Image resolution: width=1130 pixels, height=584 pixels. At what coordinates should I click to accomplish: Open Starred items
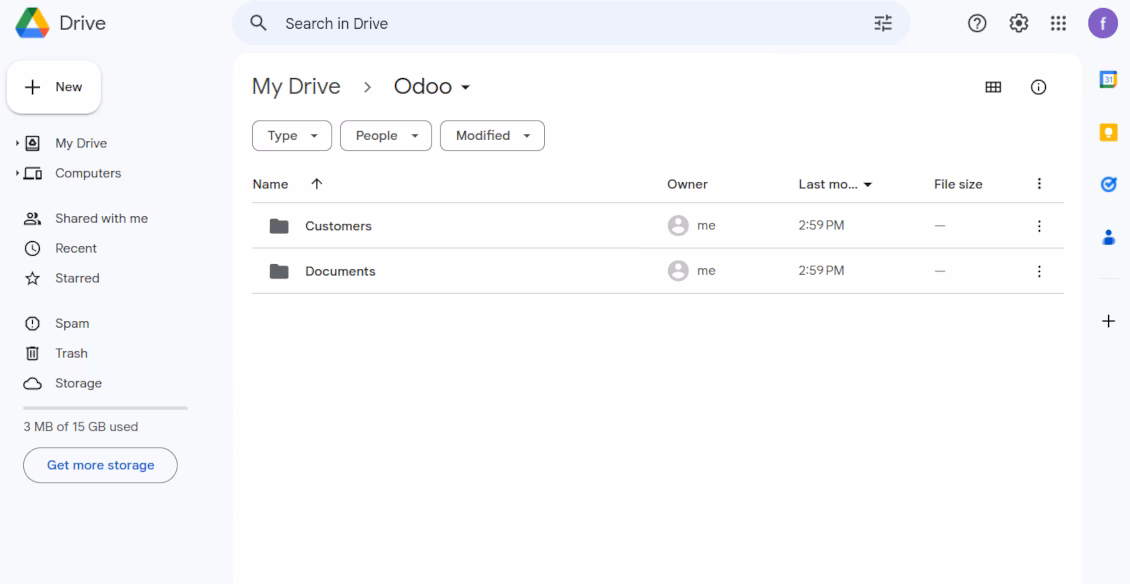click(77, 278)
